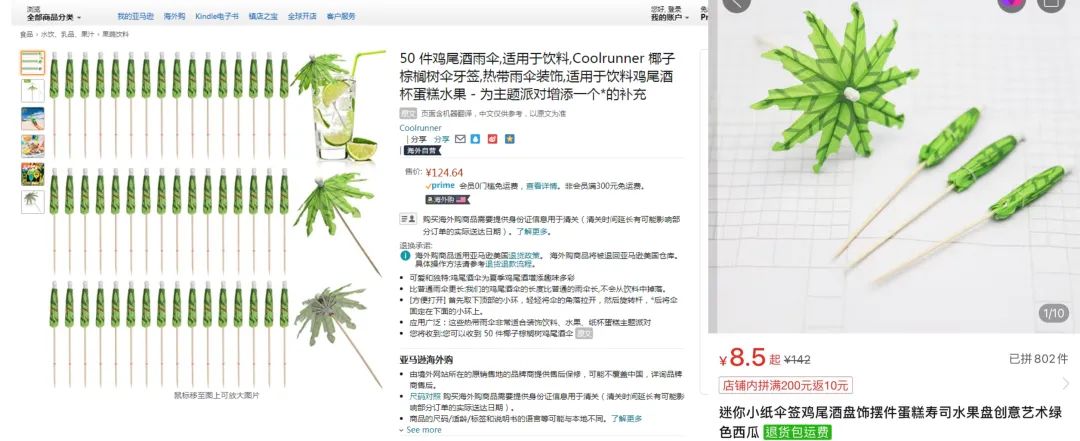Click the info icon beside return policy text
The width and height of the screenshot is (1080, 441).
coord(405,256)
